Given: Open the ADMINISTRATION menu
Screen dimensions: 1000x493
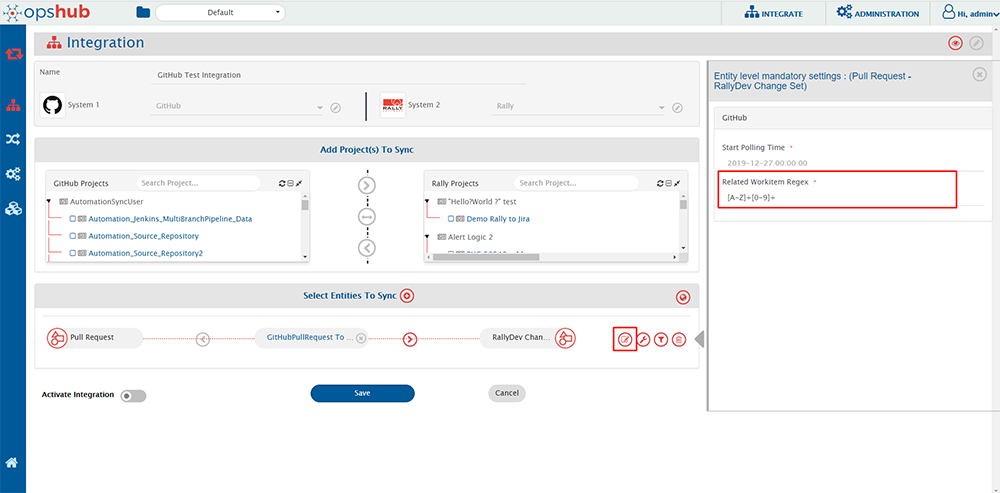Looking at the screenshot, I should click(877, 13).
